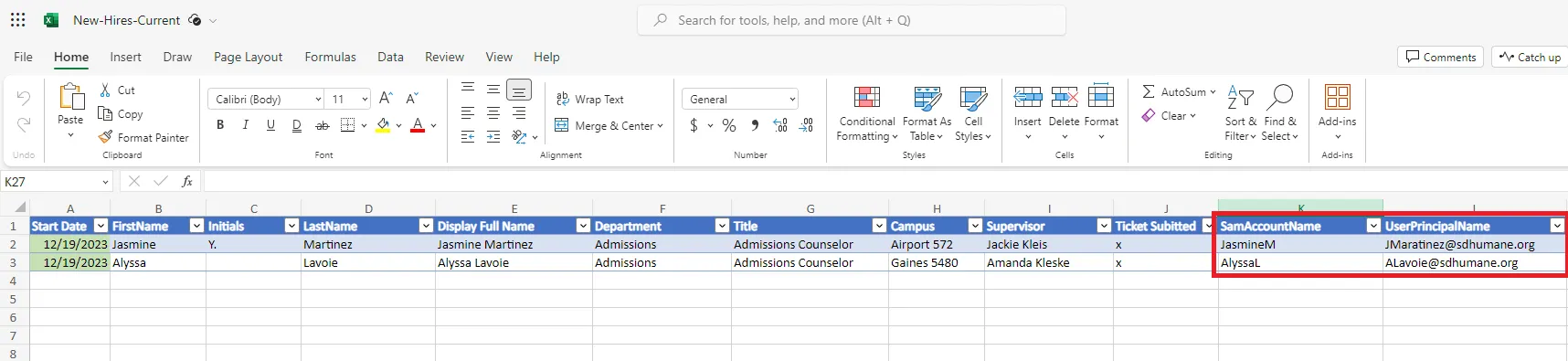This screenshot has width=1568, height=361.
Task: Switch to the Page Layout tab
Action: coord(248,57)
